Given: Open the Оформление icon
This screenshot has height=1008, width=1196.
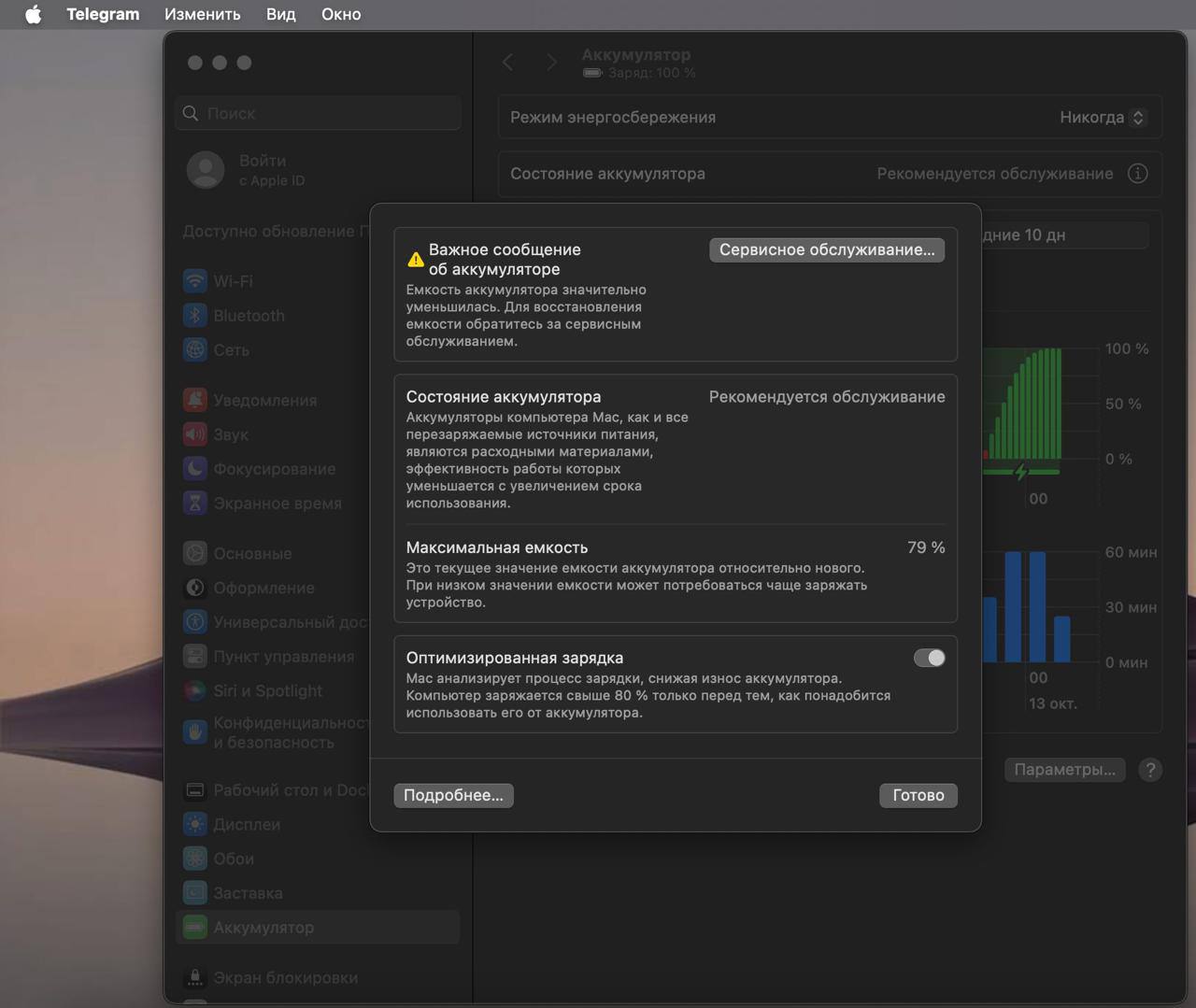Looking at the screenshot, I should 194,588.
